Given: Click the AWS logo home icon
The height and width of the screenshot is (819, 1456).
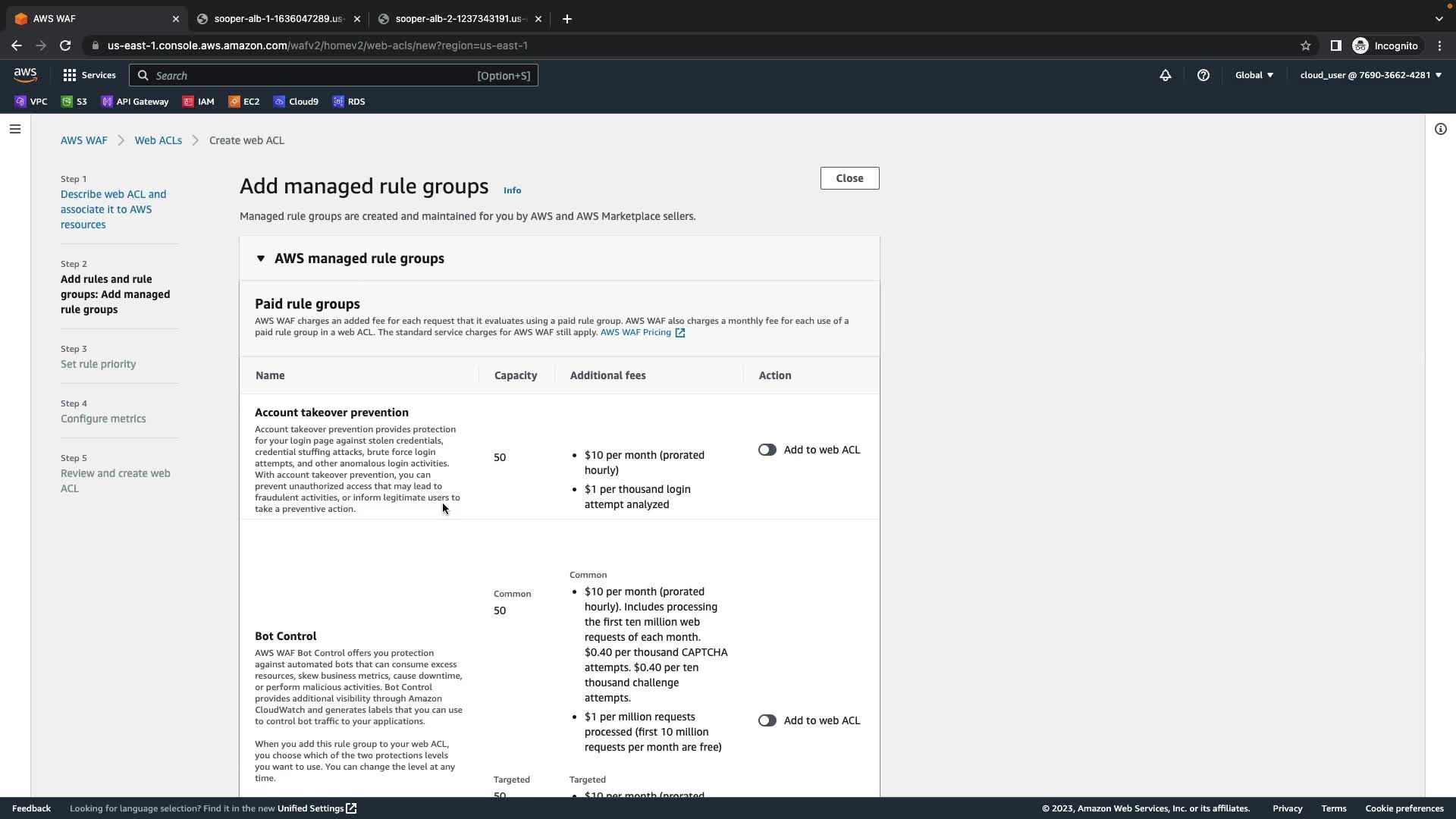Looking at the screenshot, I should (x=25, y=74).
